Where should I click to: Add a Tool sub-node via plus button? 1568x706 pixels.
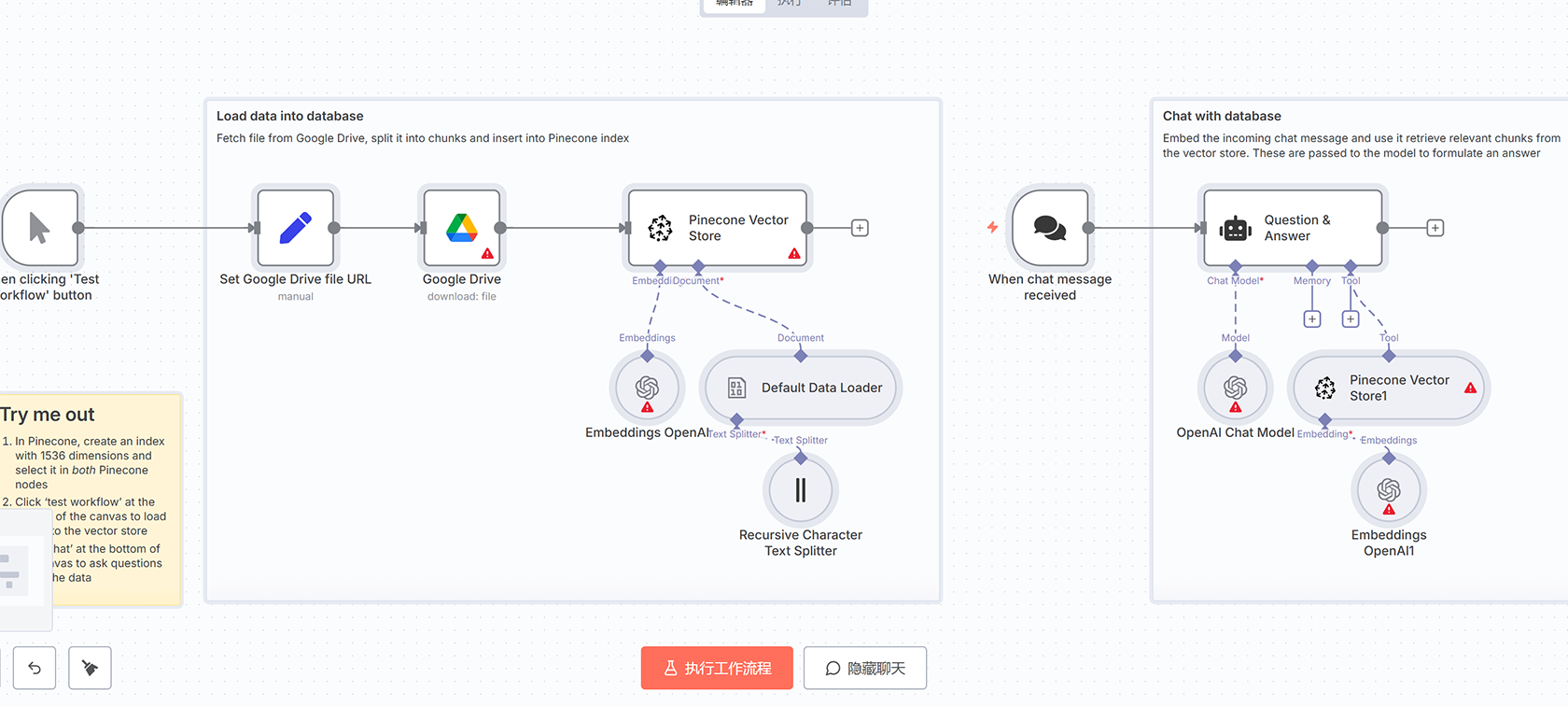click(1350, 319)
